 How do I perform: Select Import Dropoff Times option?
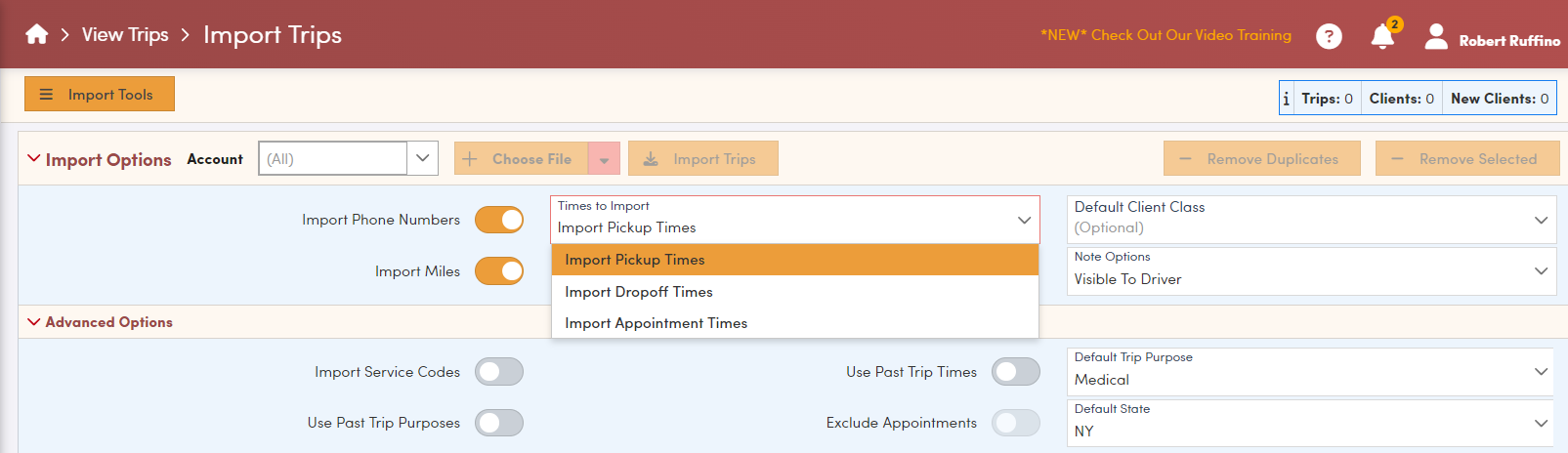point(639,292)
